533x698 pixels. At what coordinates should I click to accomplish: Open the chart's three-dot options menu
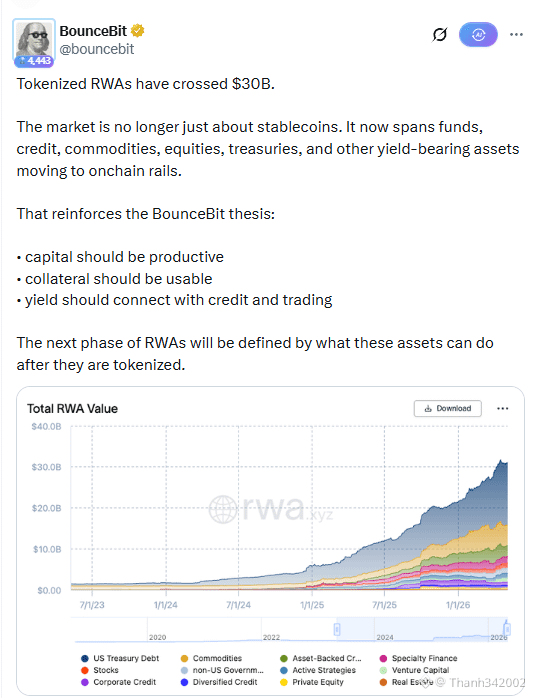point(503,408)
